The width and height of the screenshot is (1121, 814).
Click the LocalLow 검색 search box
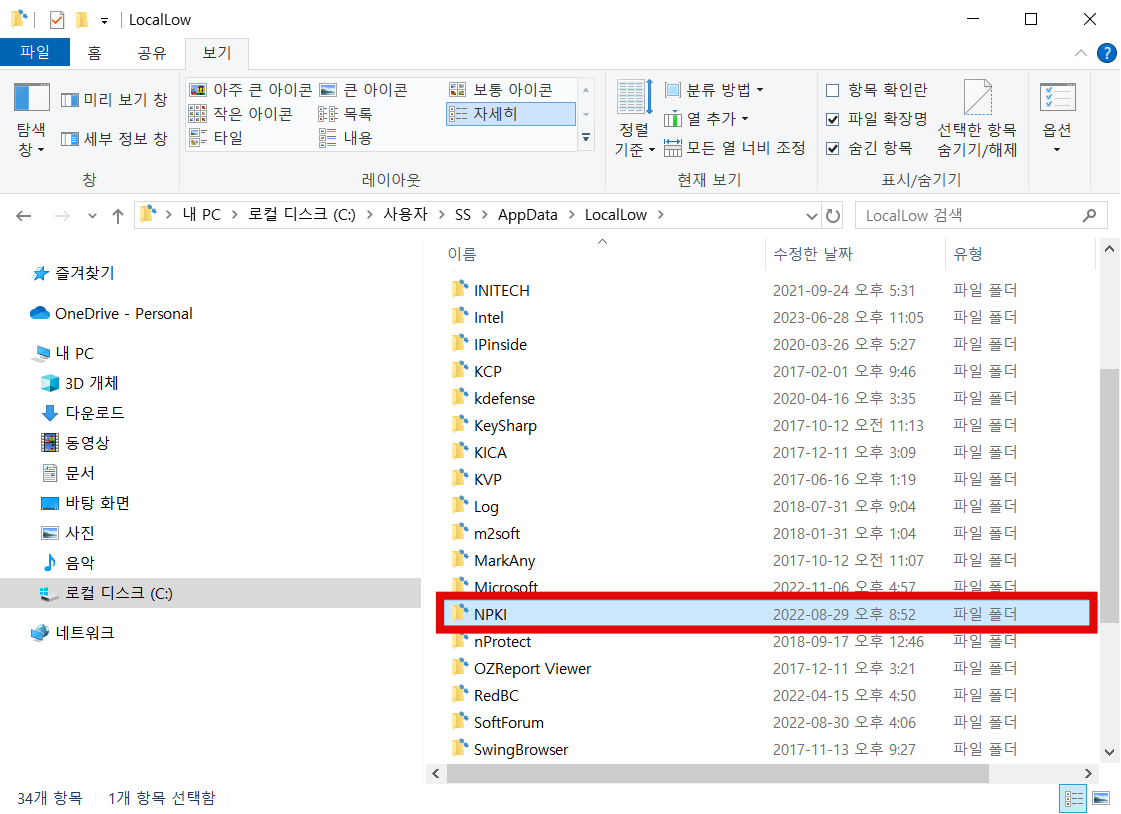tap(979, 215)
